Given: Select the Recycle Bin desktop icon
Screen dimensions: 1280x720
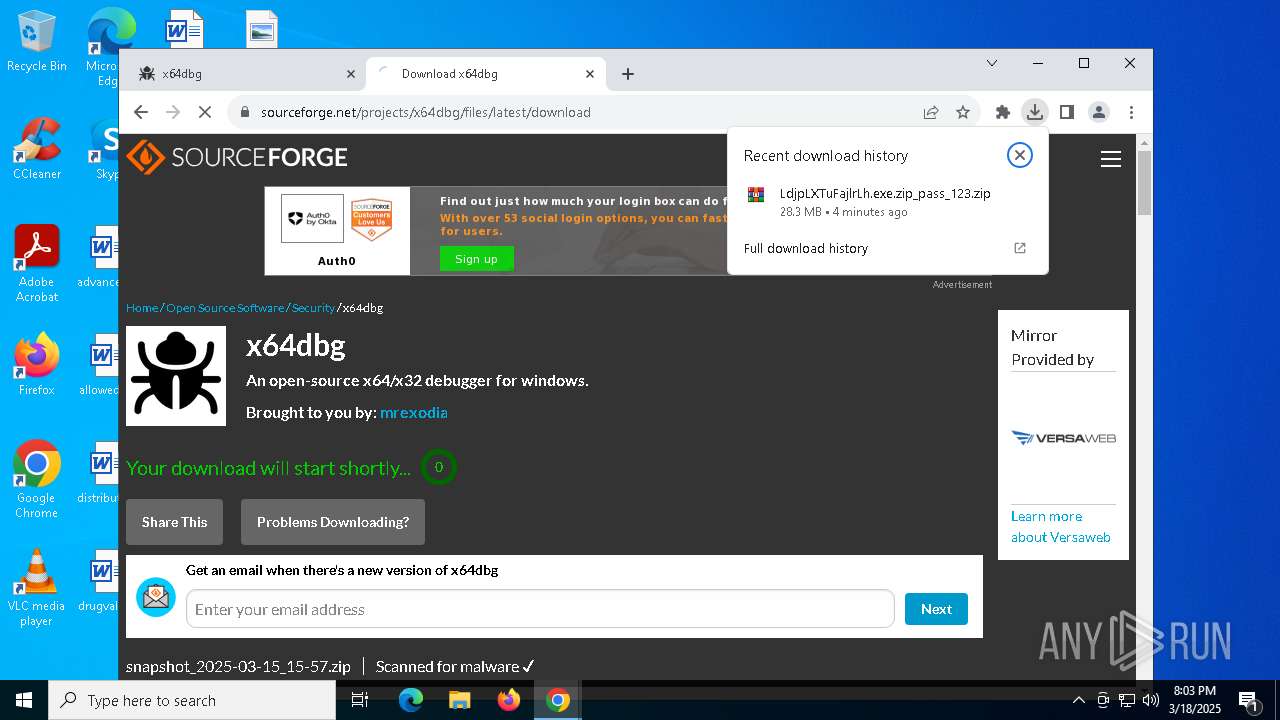Looking at the screenshot, I should 37,43.
